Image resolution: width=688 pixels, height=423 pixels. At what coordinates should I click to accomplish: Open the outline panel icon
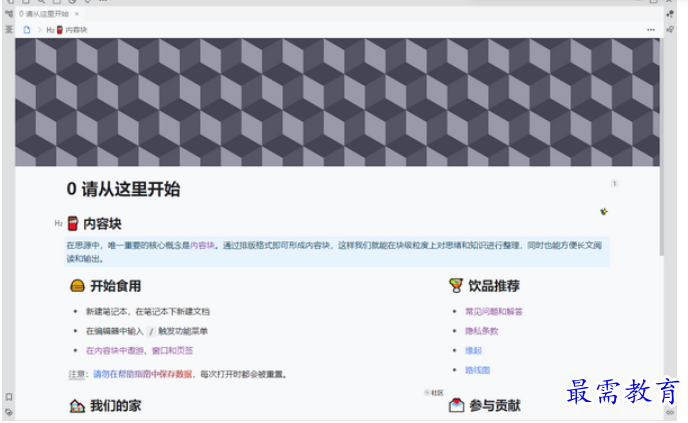(x=8, y=30)
